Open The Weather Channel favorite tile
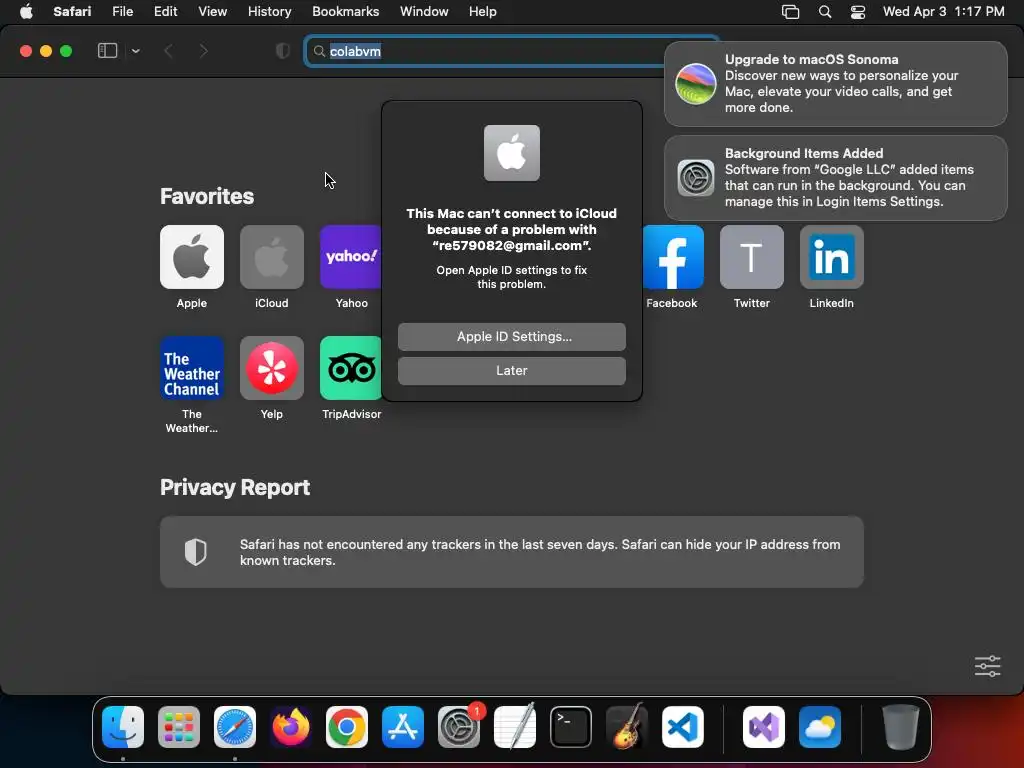The width and height of the screenshot is (1024, 768). tap(191, 368)
